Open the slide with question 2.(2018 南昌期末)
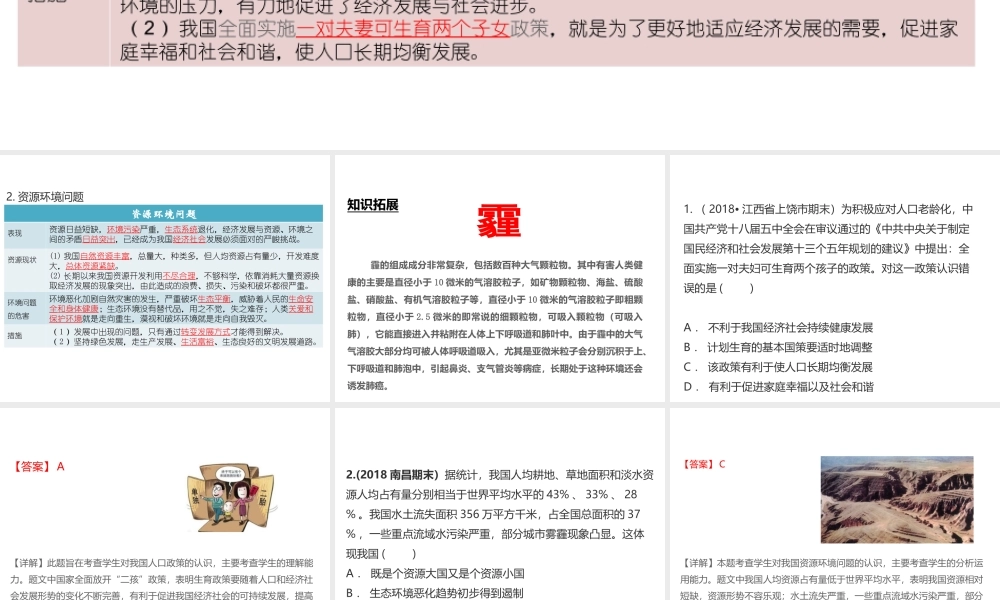This screenshot has height=600, width=1000. coord(499,504)
